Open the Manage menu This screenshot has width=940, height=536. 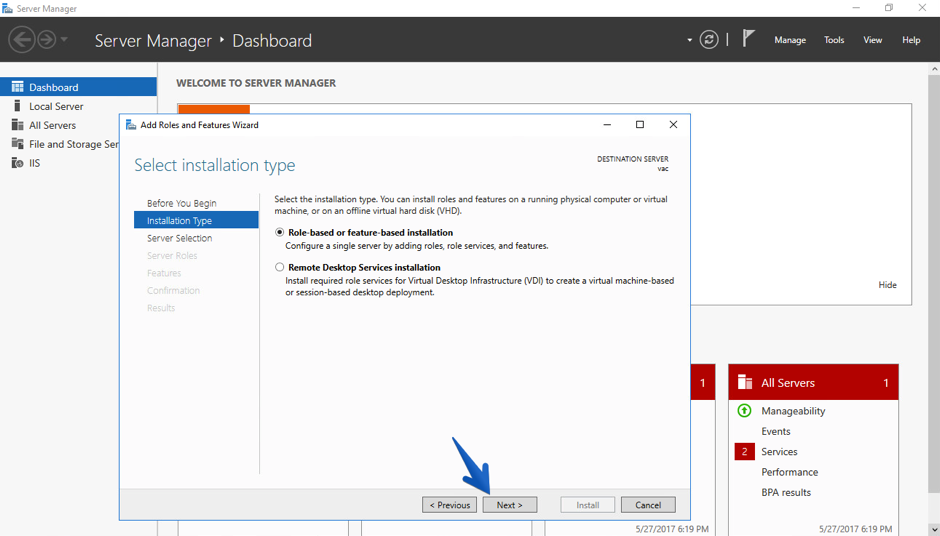coord(790,40)
